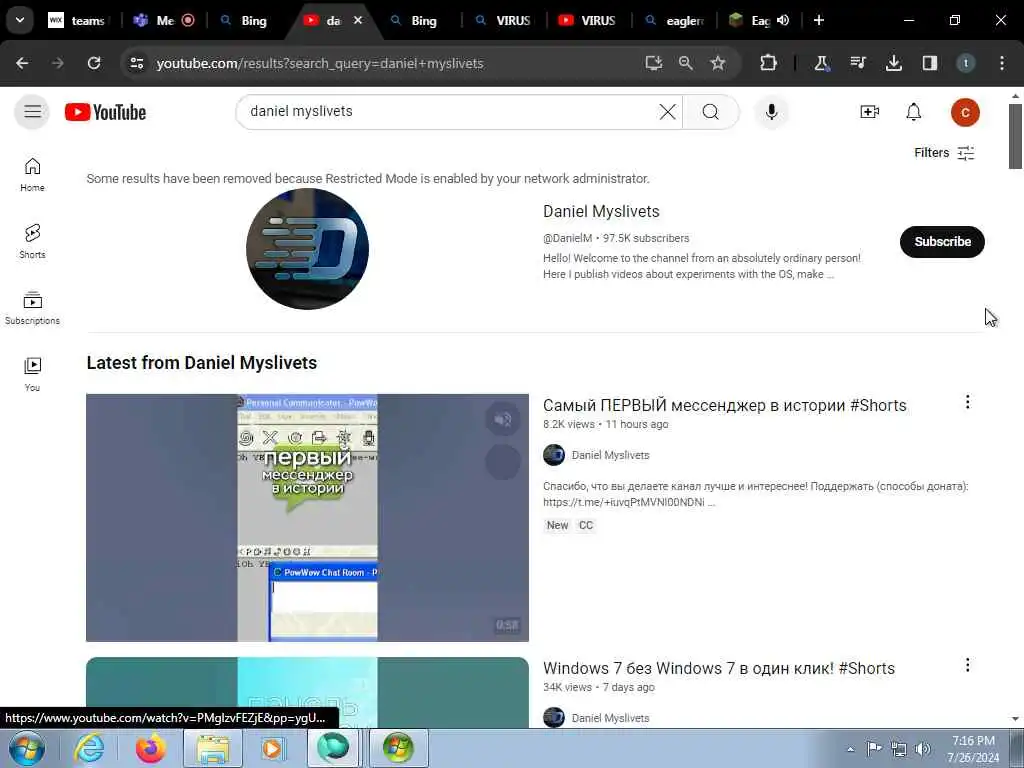Focus the browser address bar URL
This screenshot has height=768, width=1024.
(x=320, y=63)
